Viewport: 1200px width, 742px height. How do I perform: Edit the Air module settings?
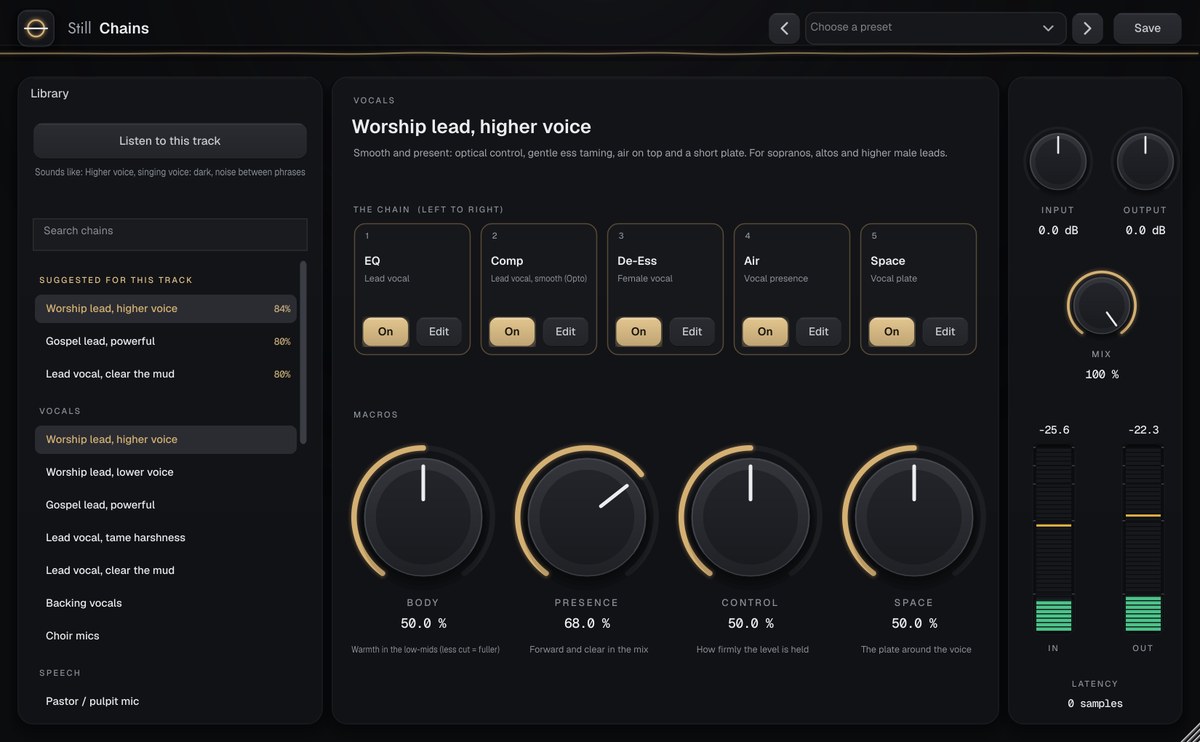point(819,332)
